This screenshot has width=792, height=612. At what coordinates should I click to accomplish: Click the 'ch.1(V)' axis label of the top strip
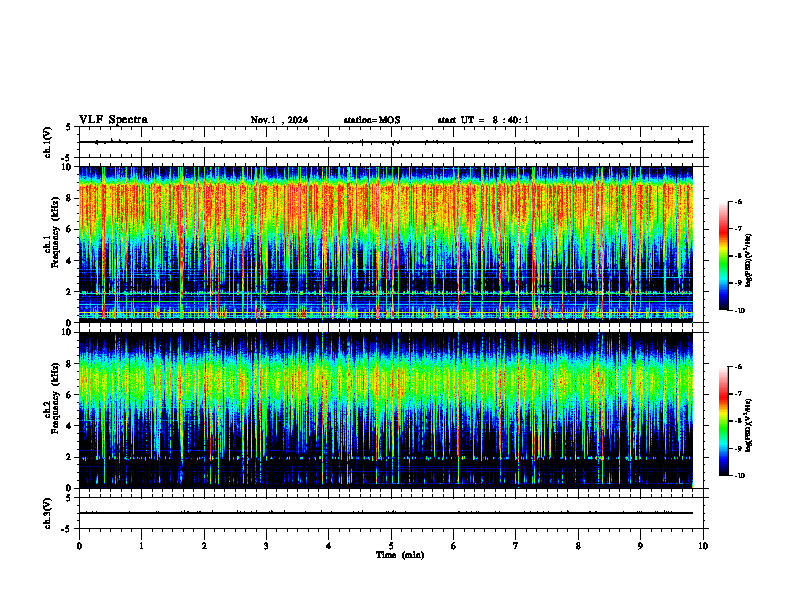coord(48,142)
